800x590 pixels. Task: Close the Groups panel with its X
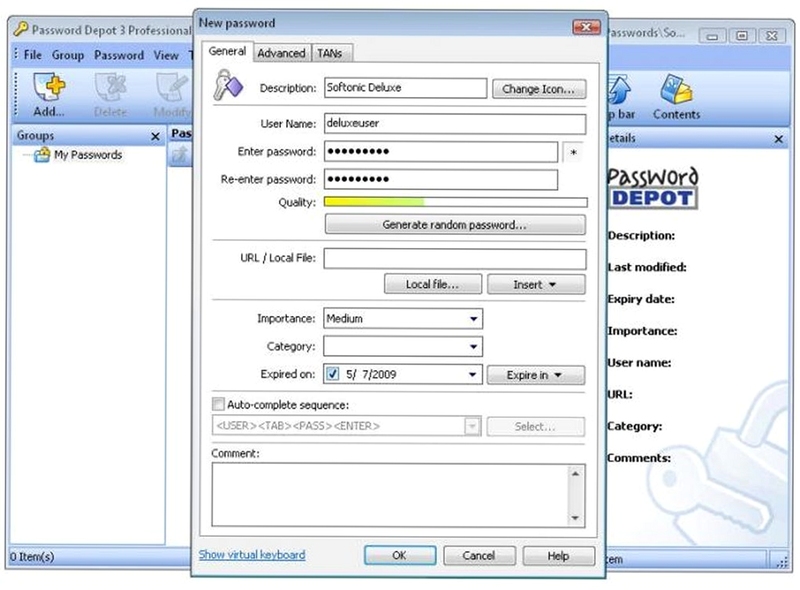click(155, 136)
